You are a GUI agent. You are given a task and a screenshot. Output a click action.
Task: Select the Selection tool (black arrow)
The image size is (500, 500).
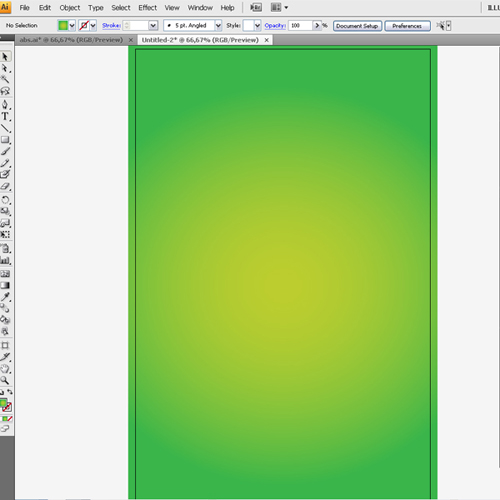[5, 57]
